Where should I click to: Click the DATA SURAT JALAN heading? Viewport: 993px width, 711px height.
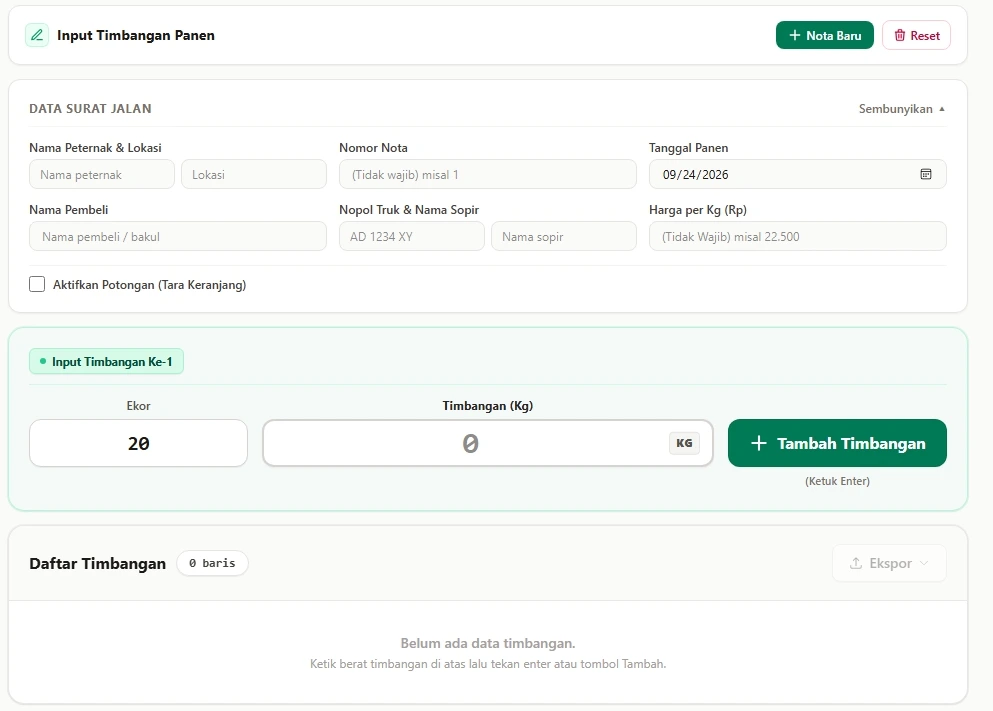91,109
